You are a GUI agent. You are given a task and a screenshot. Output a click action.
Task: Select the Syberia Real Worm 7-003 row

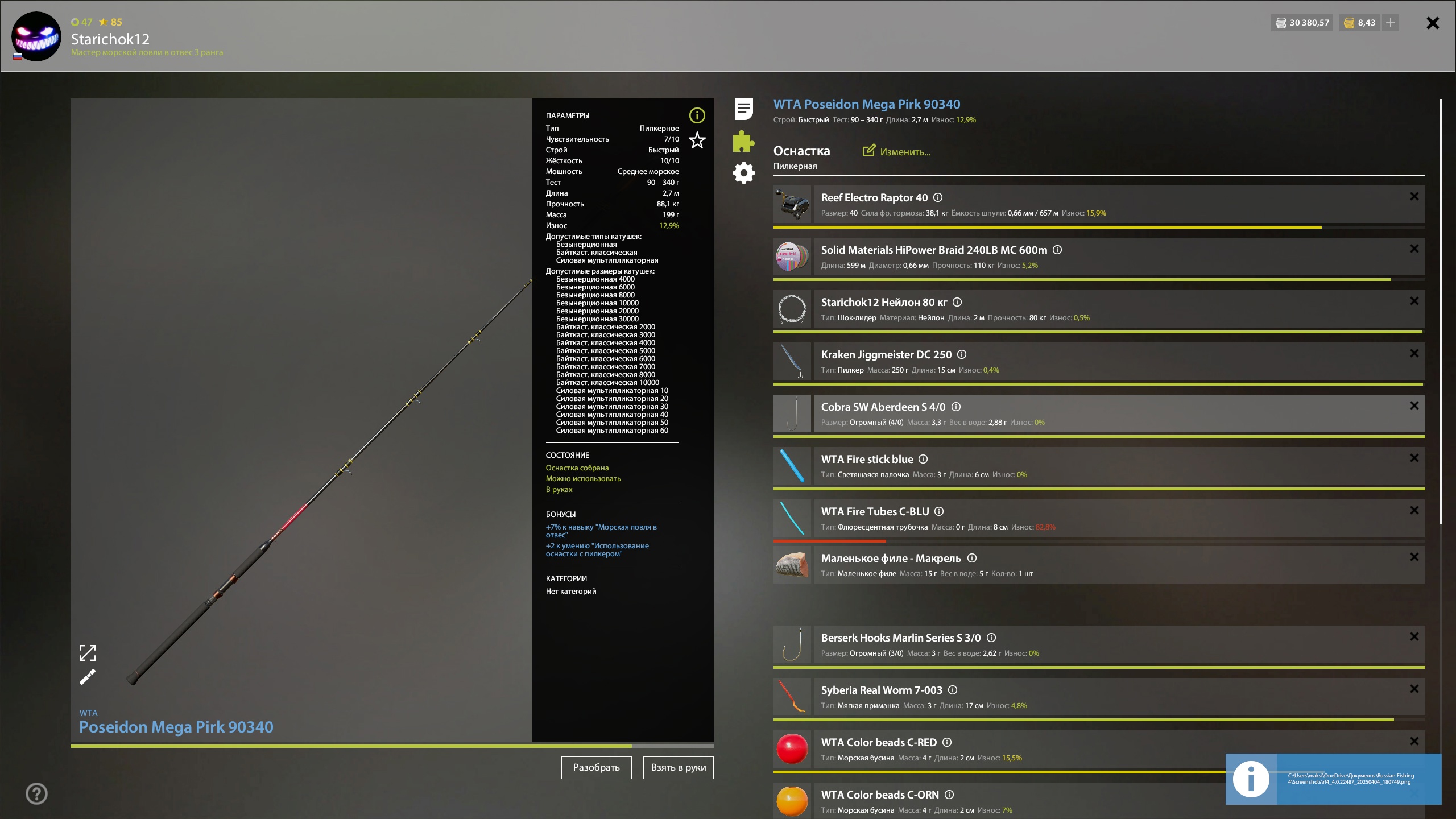tap(1119, 697)
